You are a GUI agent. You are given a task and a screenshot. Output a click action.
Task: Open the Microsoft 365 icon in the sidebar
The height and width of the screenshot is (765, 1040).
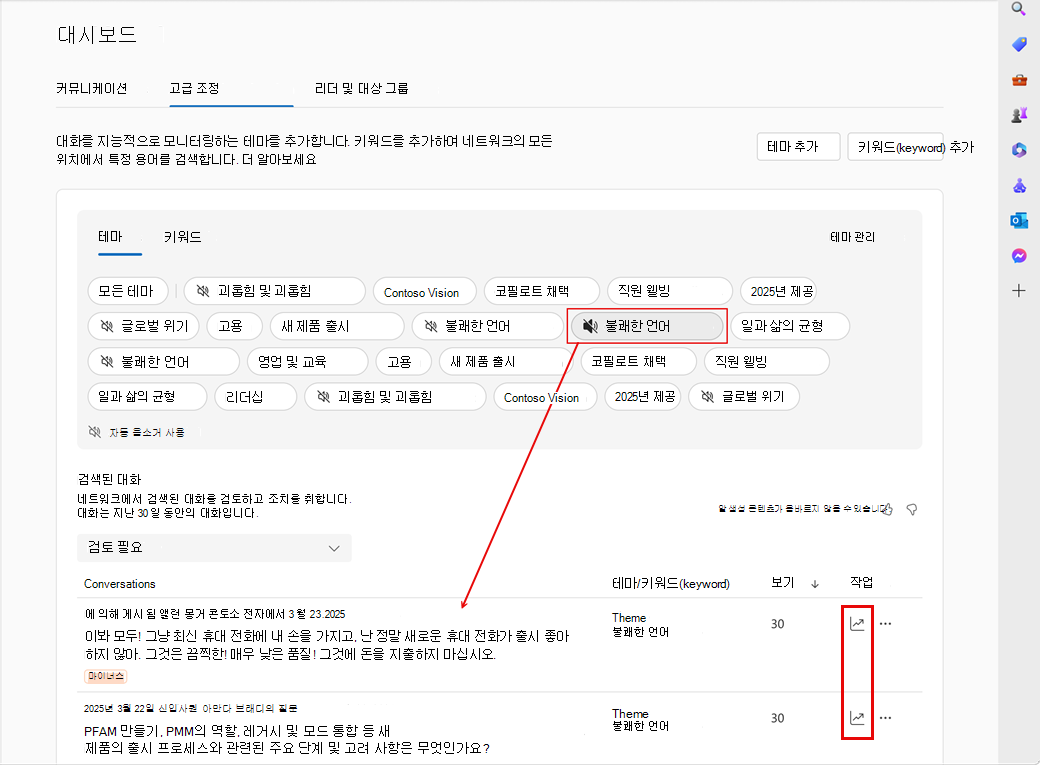[1018, 149]
